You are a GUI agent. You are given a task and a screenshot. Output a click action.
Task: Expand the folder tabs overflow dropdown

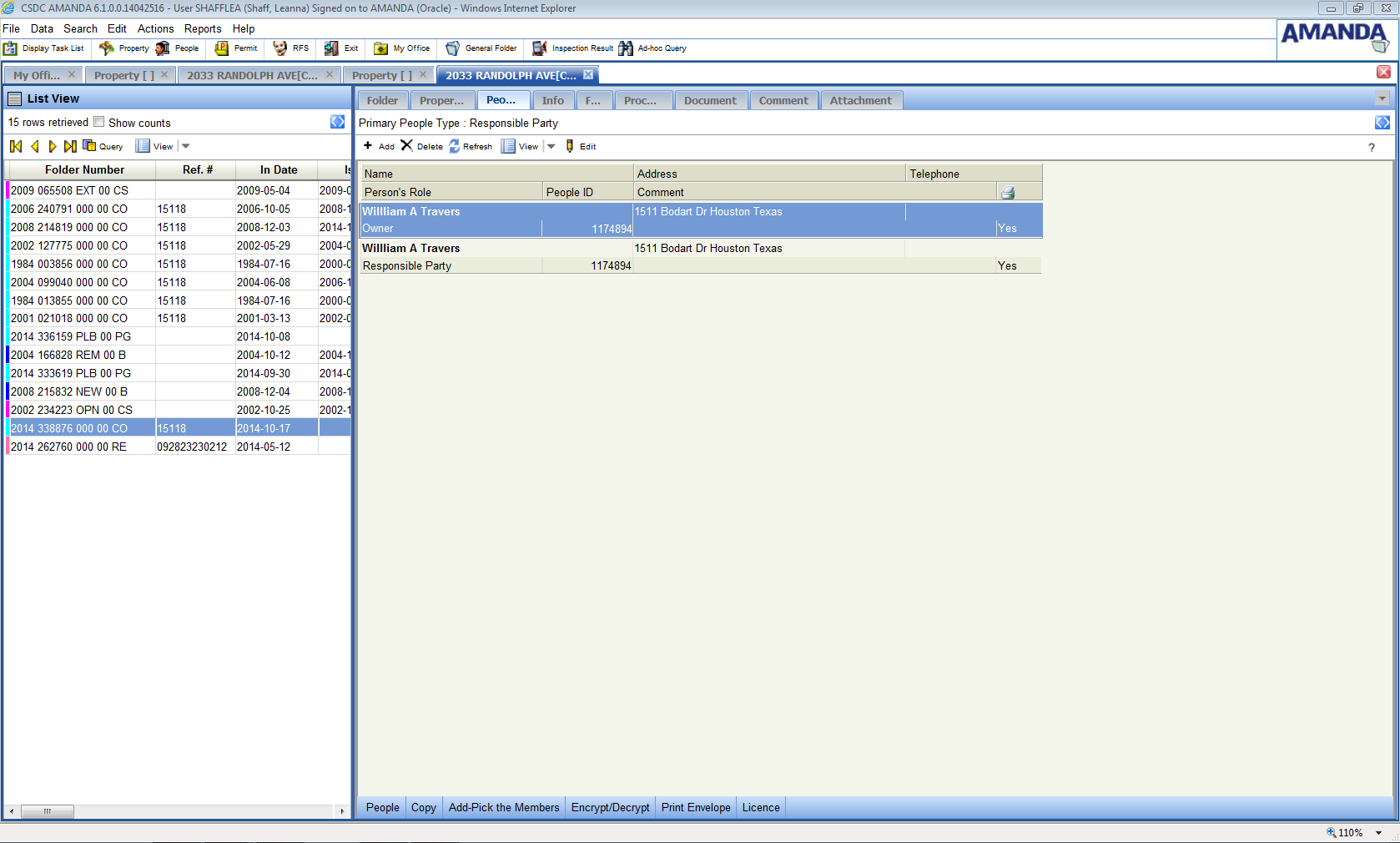click(x=1382, y=99)
